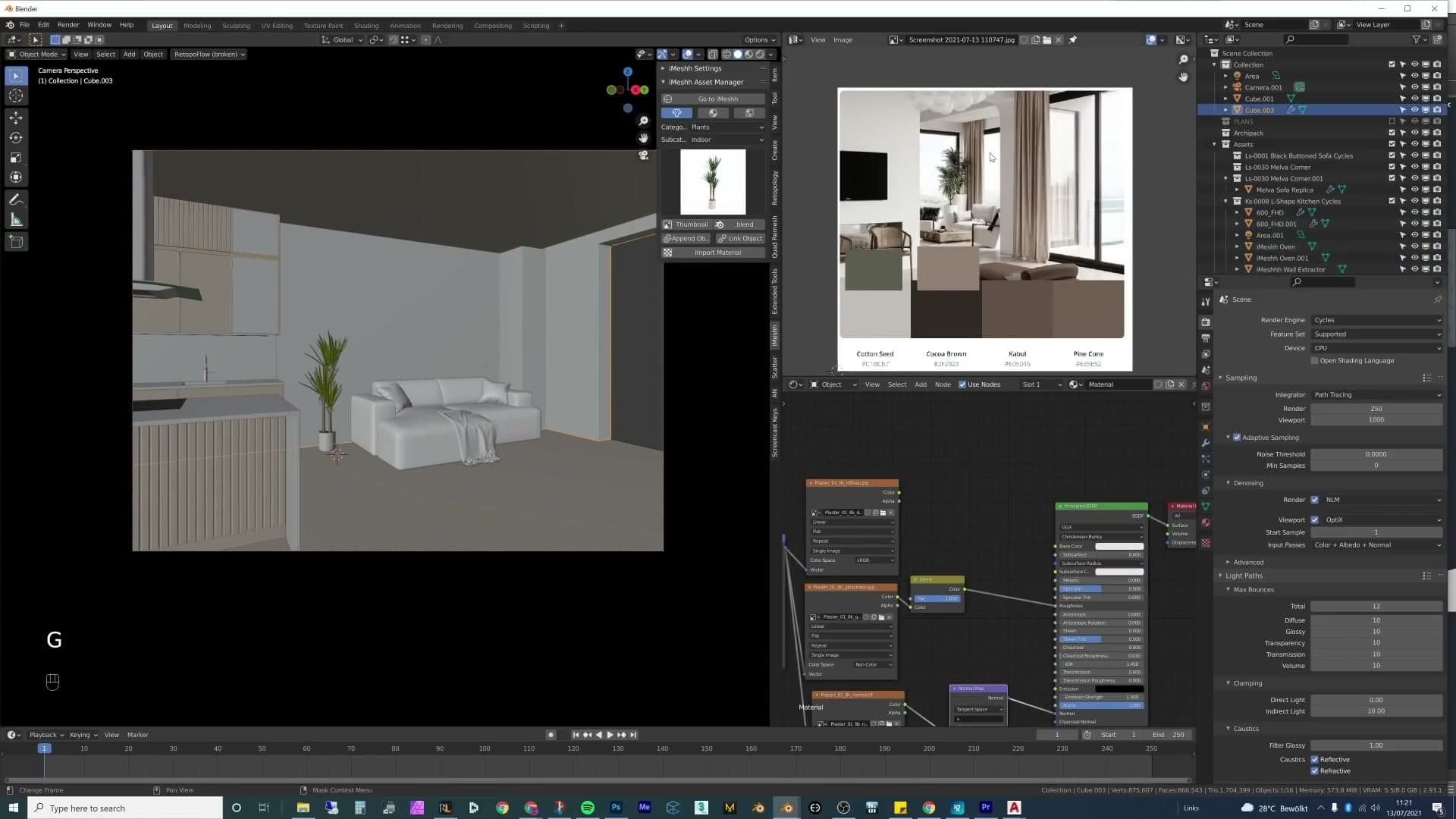Enable the PLANS collection checkbox

tap(1392, 121)
